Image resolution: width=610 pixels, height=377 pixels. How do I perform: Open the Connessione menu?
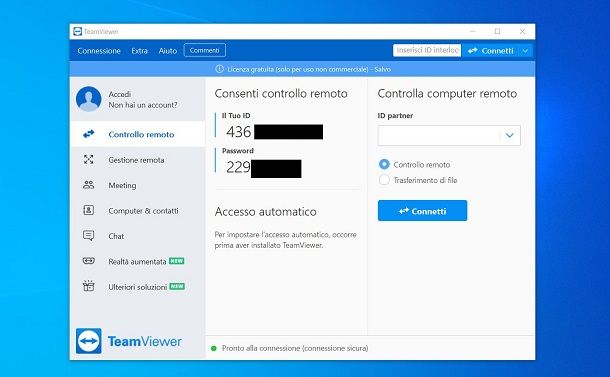tap(99, 51)
